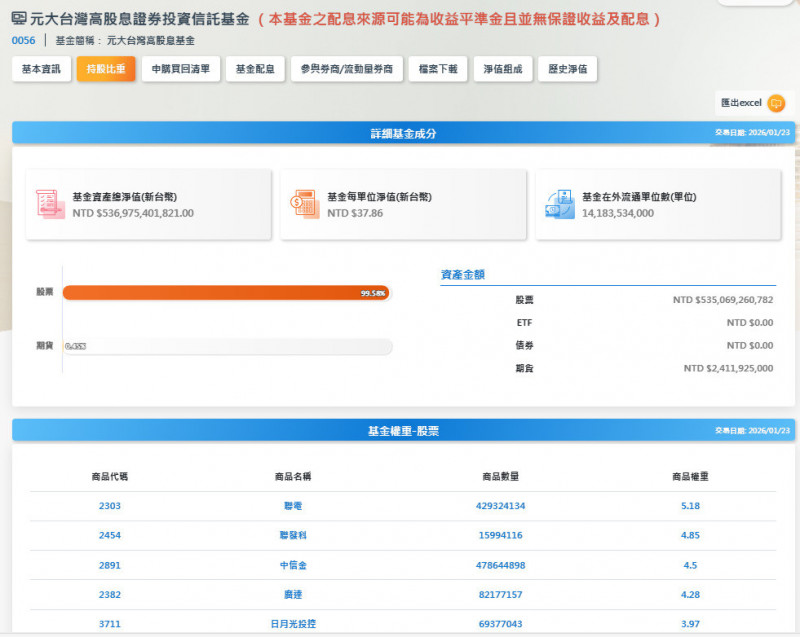800x637 pixels.
Task: Click the 廣達 stock name
Action: point(293,595)
